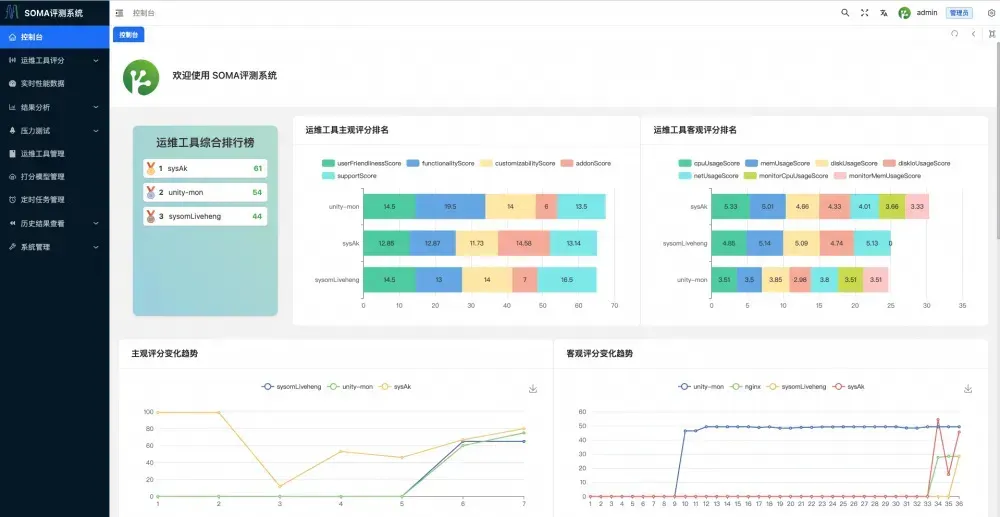
Task: Download the 客观评分变化趋势 chart image
Action: click(x=967, y=389)
